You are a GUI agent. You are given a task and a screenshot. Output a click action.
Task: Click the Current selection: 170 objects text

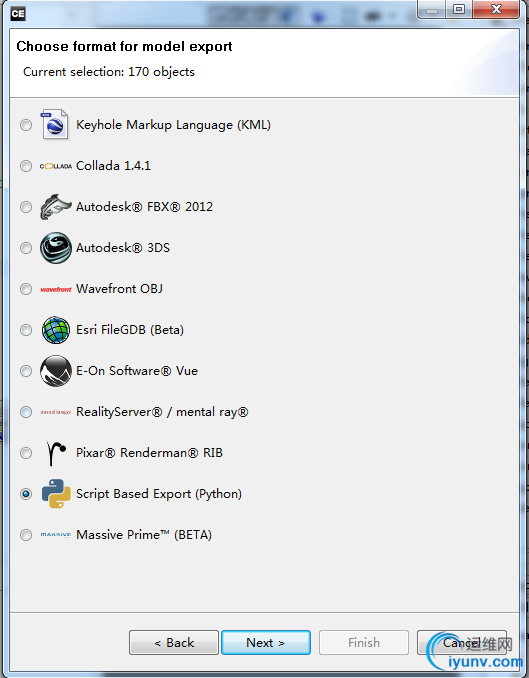coord(109,72)
